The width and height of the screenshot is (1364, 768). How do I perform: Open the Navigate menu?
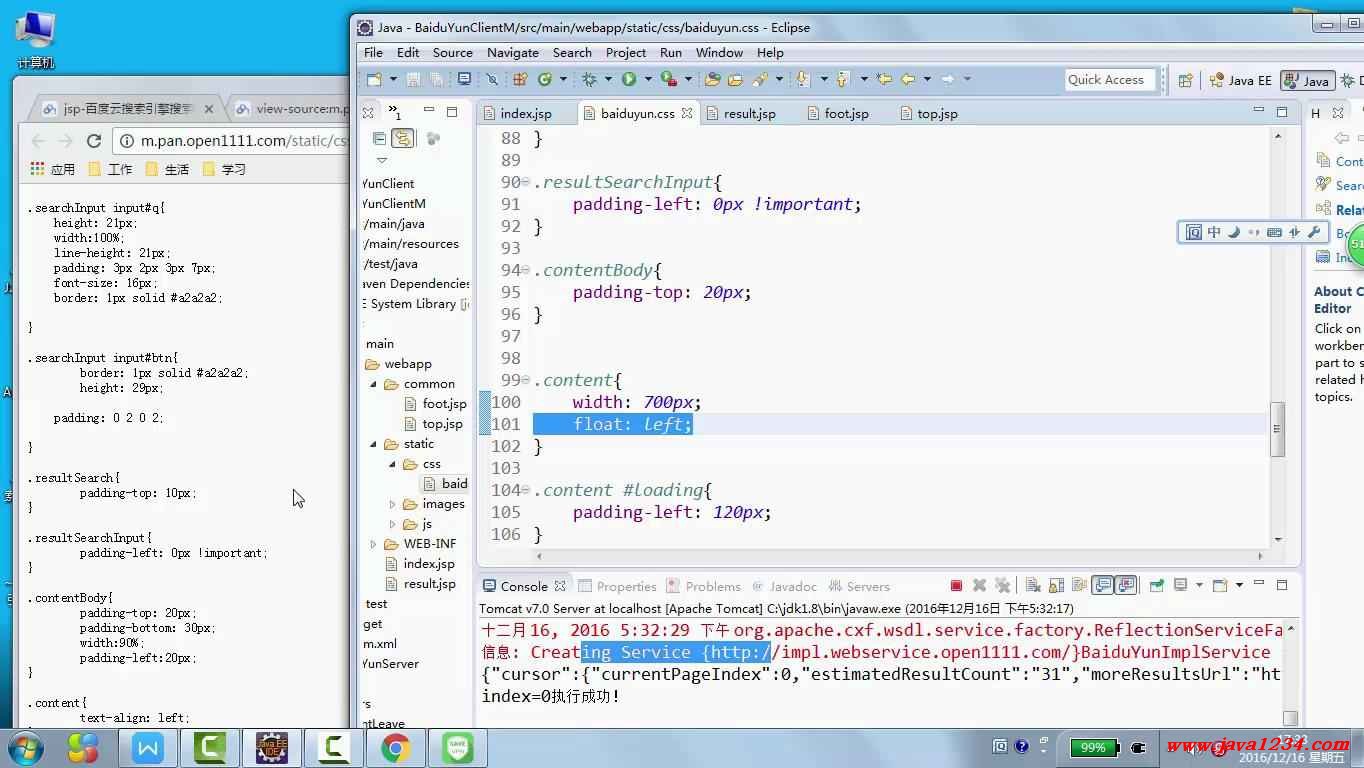tap(512, 53)
